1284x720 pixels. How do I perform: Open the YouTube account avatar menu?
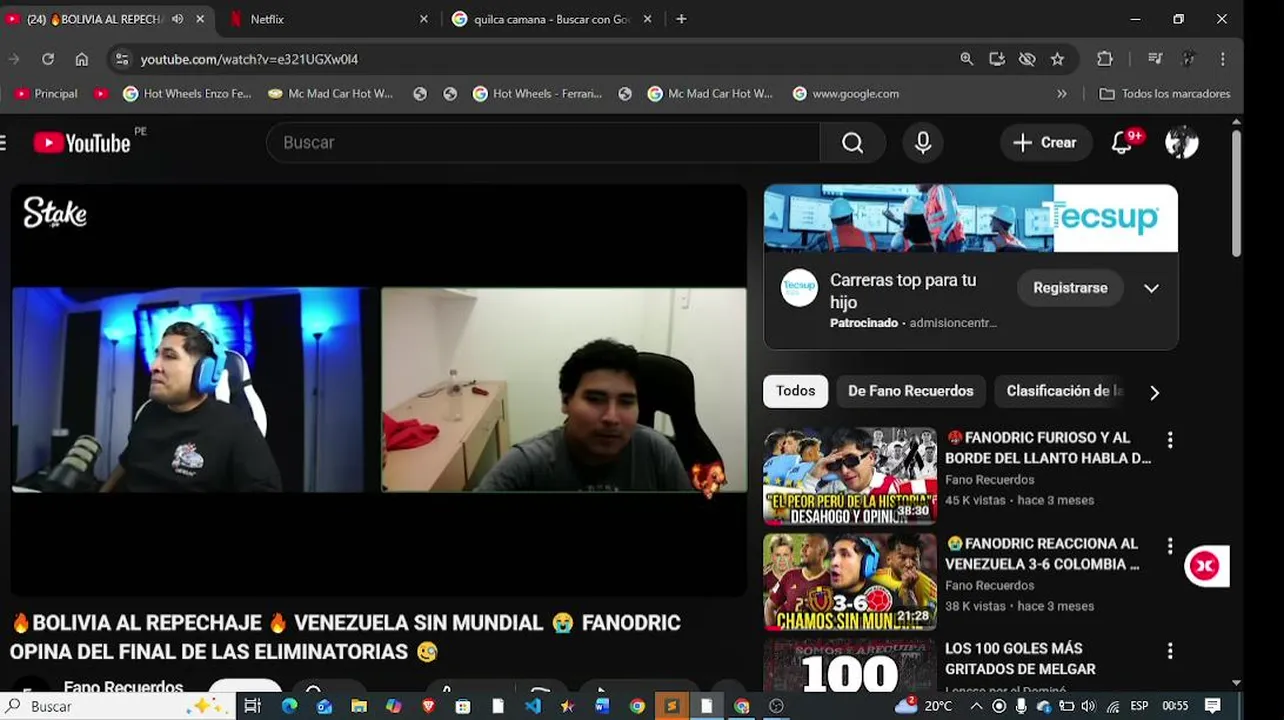(x=1182, y=143)
